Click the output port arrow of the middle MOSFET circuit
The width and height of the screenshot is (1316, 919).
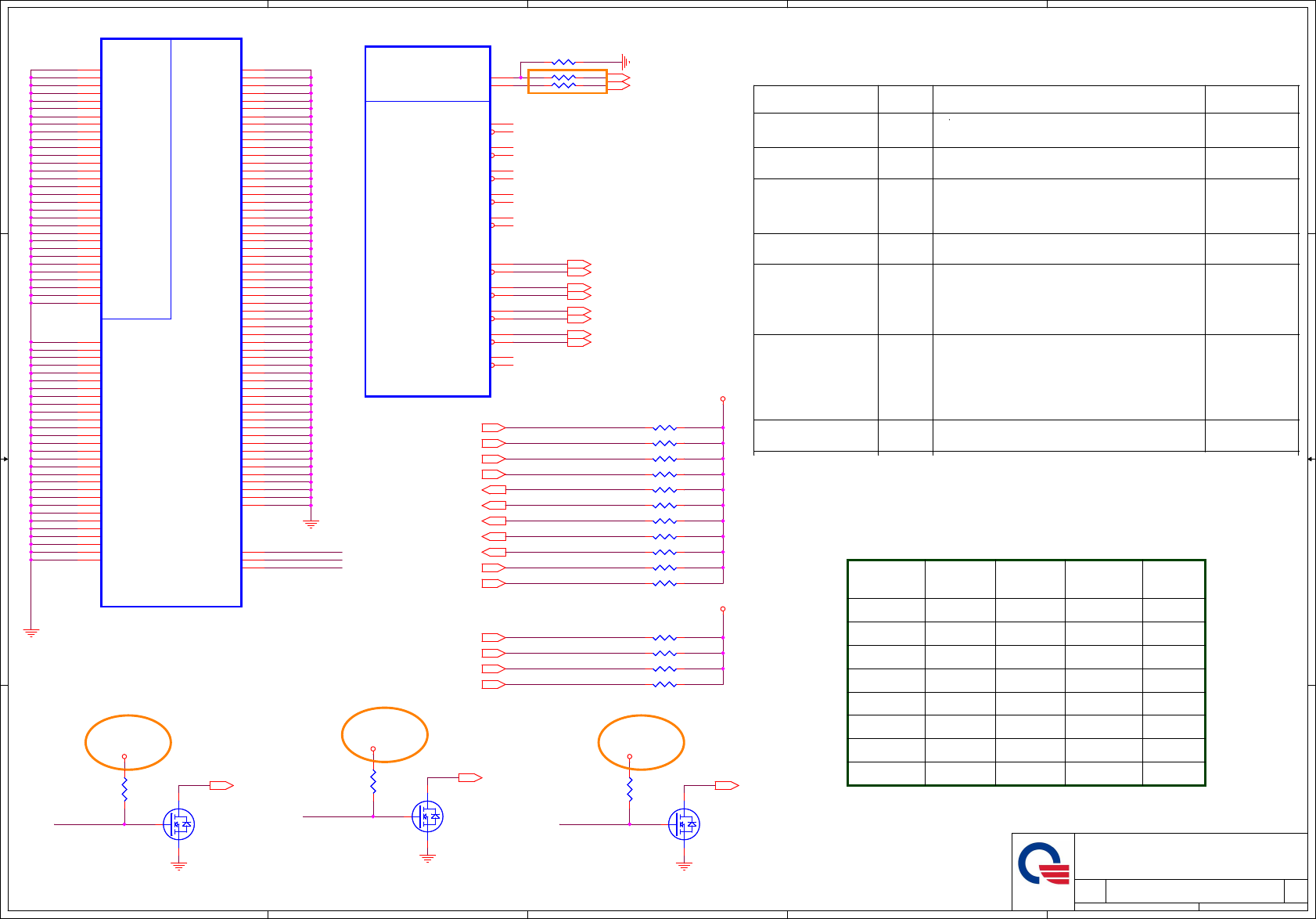470,777
